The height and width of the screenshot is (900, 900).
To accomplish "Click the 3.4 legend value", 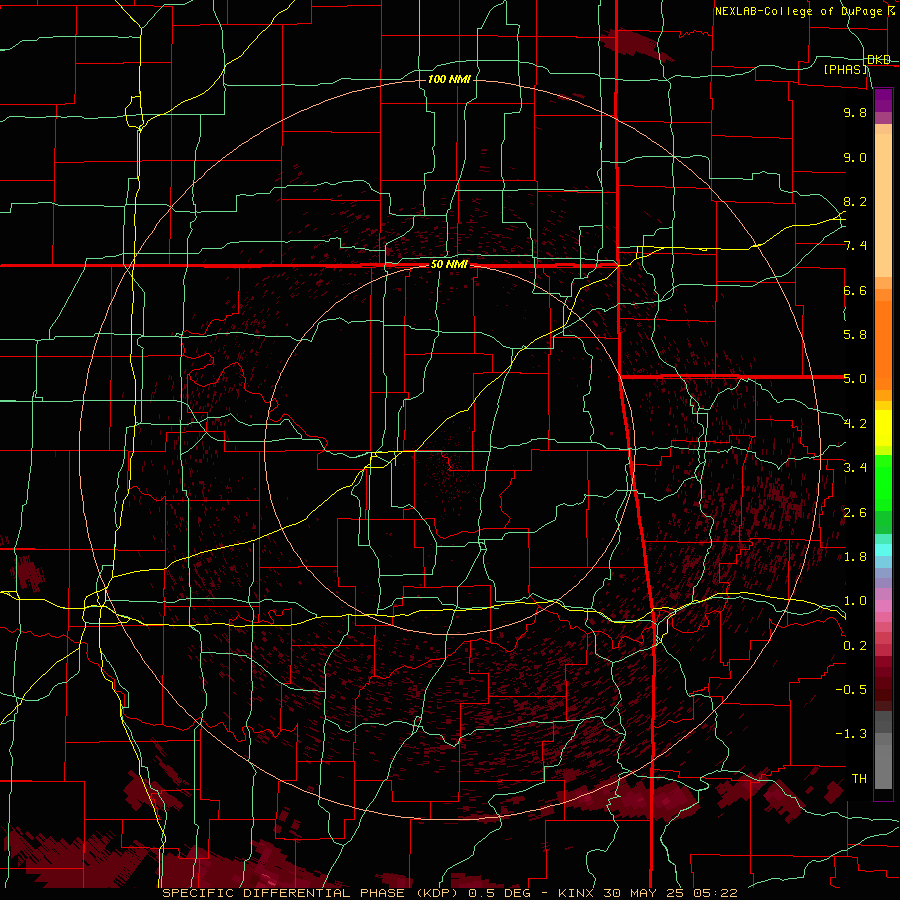I will pyautogui.click(x=855, y=468).
